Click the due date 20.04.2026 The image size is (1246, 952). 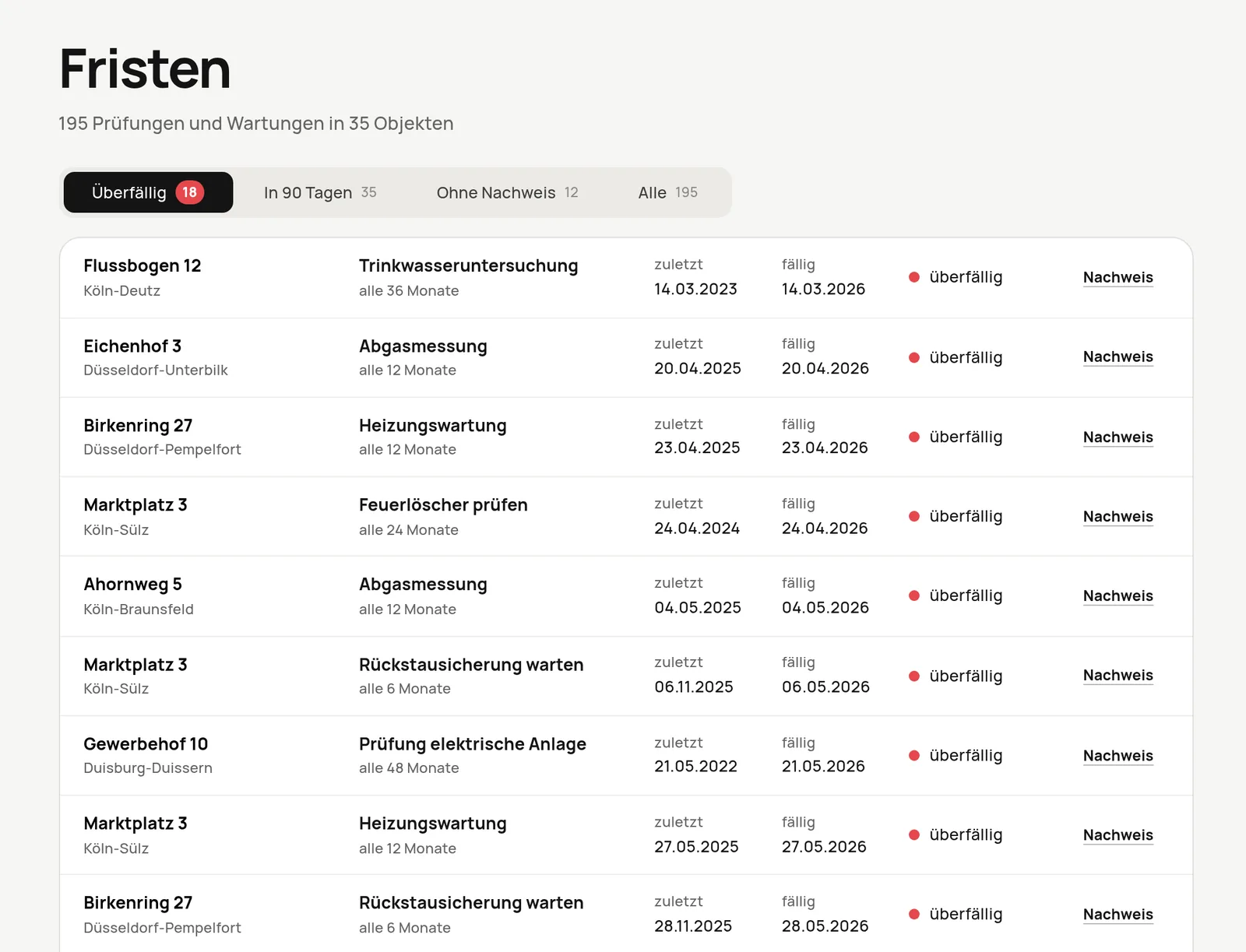(x=825, y=368)
